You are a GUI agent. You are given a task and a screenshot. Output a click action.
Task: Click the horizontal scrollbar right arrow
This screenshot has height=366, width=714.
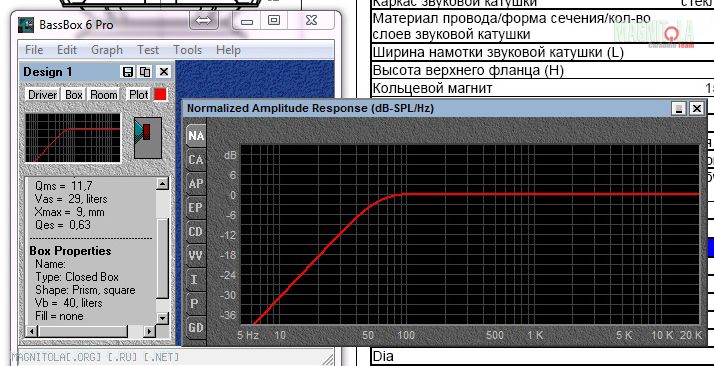(x=149, y=331)
